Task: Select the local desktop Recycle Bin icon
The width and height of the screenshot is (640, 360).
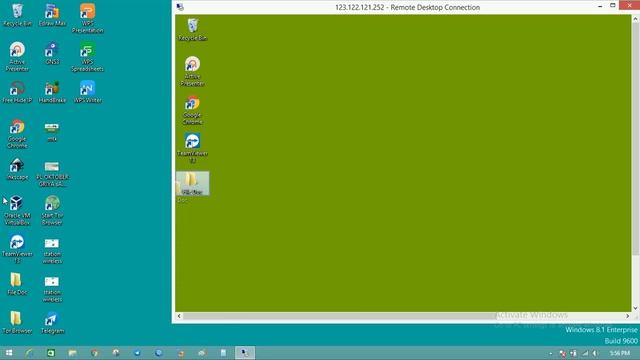Action: (x=17, y=15)
